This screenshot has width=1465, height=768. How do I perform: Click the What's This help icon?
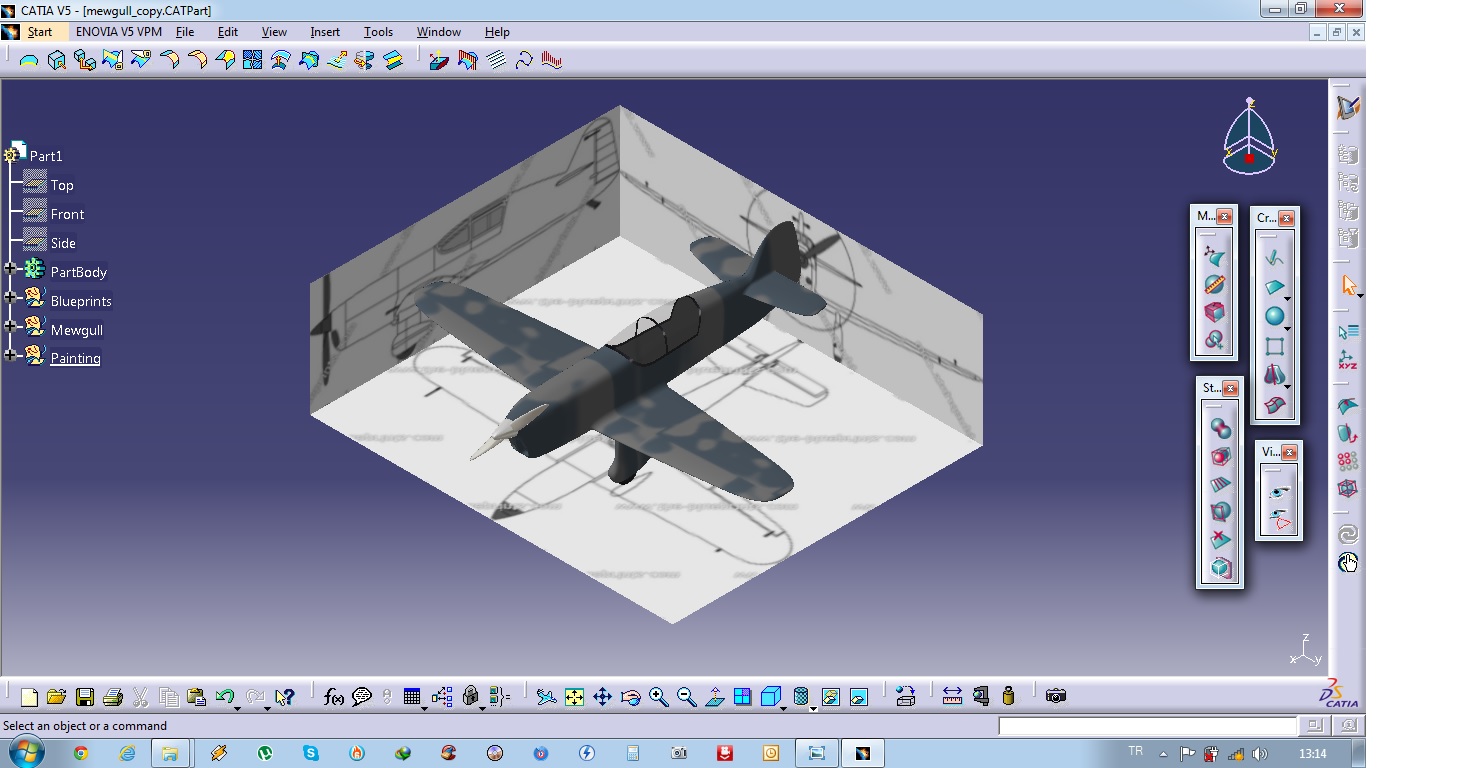pos(285,697)
